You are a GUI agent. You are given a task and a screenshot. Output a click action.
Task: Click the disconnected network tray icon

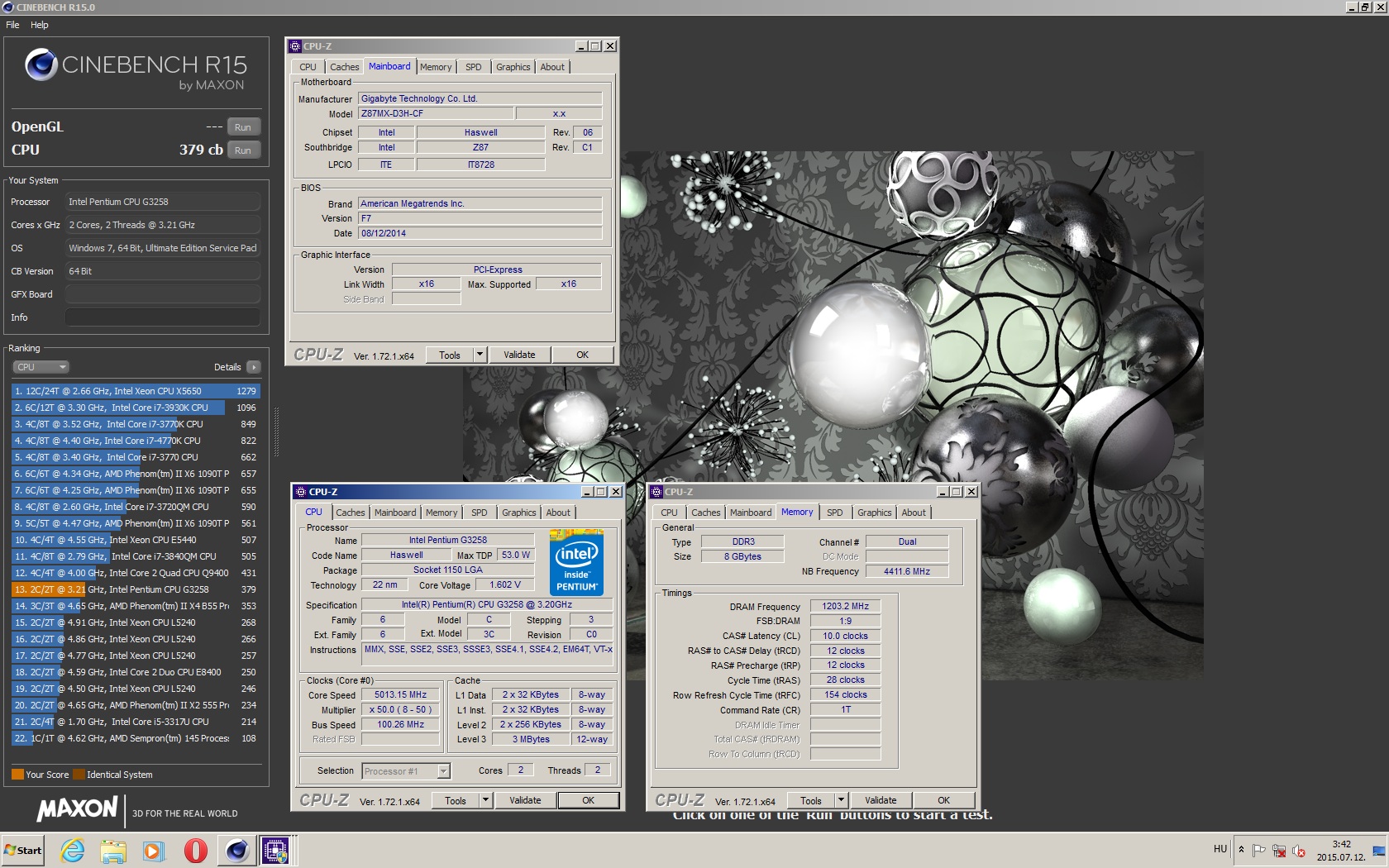click(1279, 850)
